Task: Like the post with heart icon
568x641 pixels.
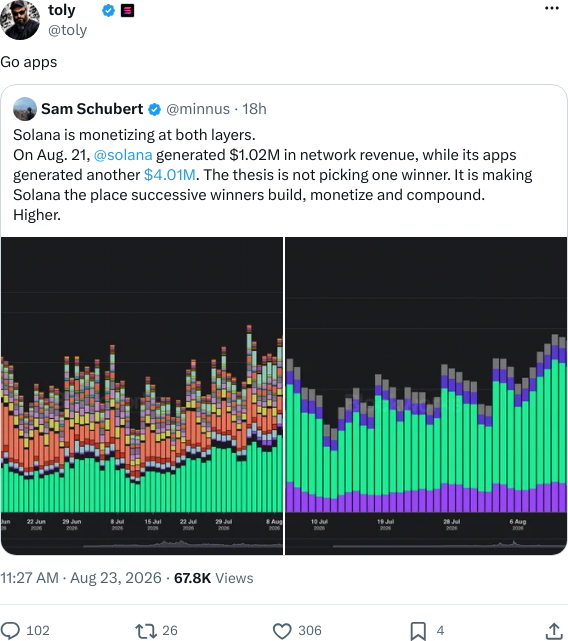Action: pyautogui.click(x=282, y=630)
